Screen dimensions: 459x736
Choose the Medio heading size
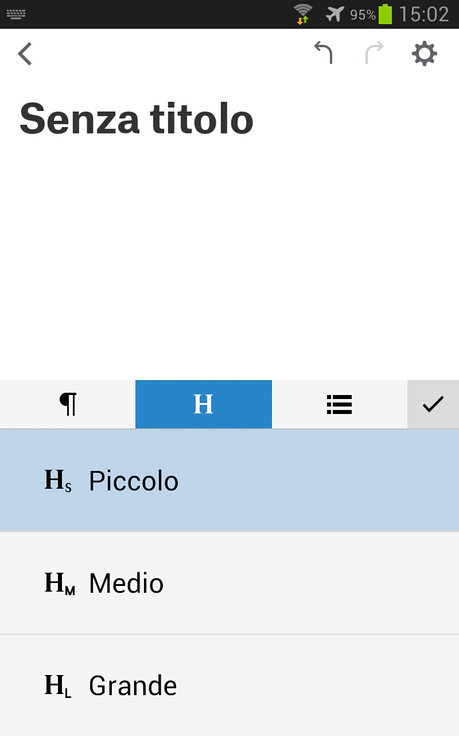tap(230, 583)
